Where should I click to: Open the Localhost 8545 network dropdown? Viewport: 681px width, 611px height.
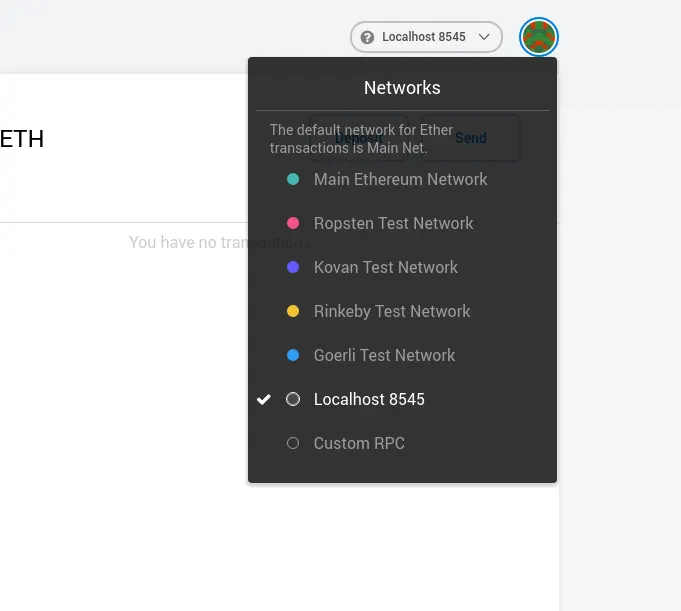tap(426, 37)
